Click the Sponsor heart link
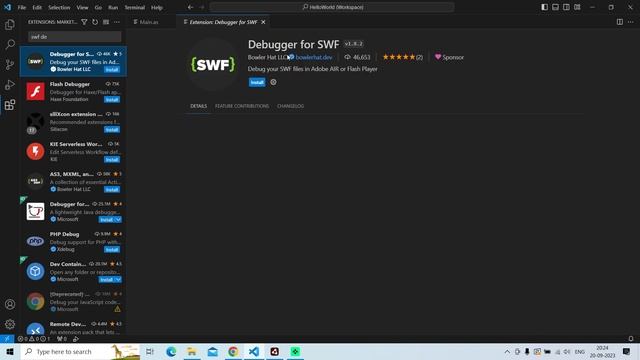 tap(449, 57)
